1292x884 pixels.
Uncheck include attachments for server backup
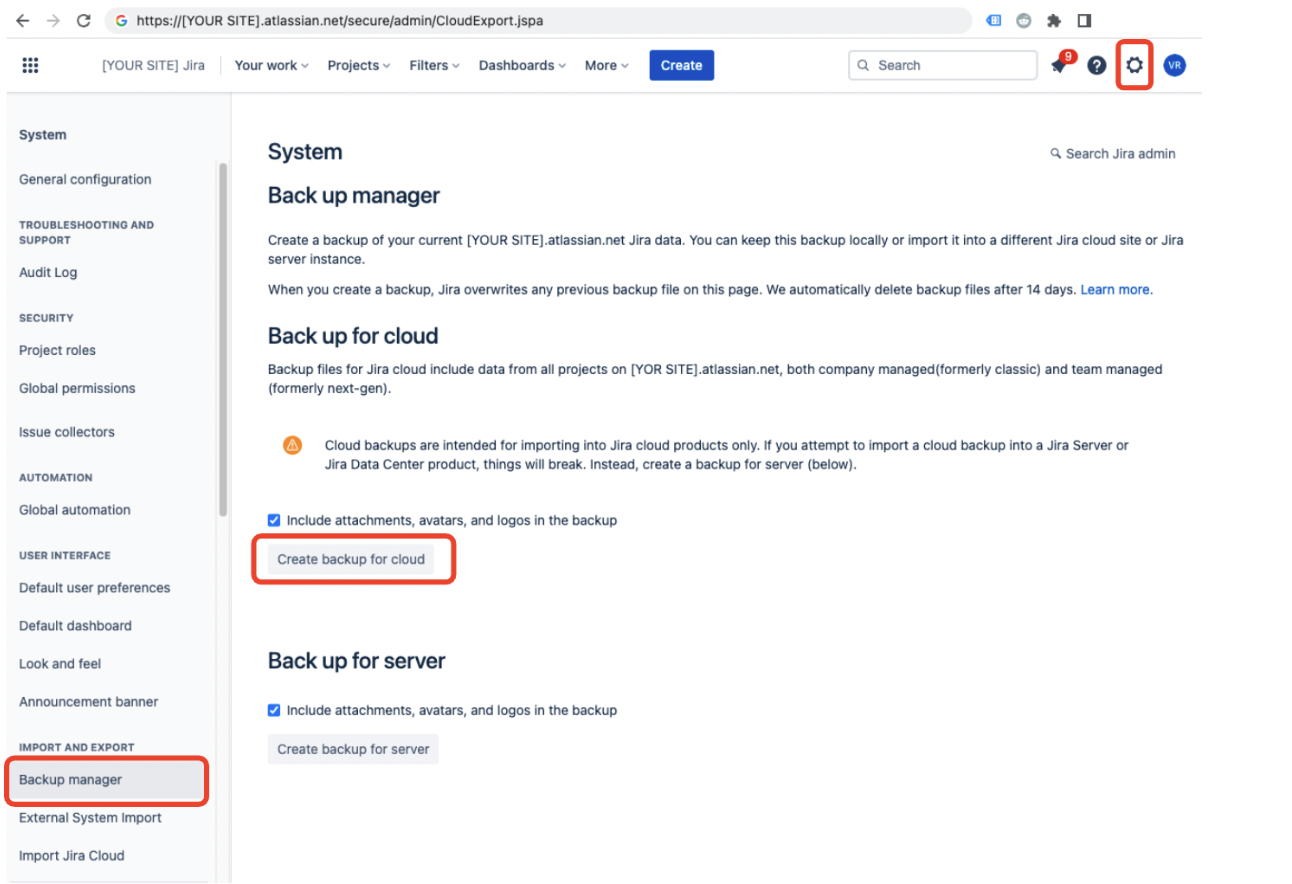point(274,710)
